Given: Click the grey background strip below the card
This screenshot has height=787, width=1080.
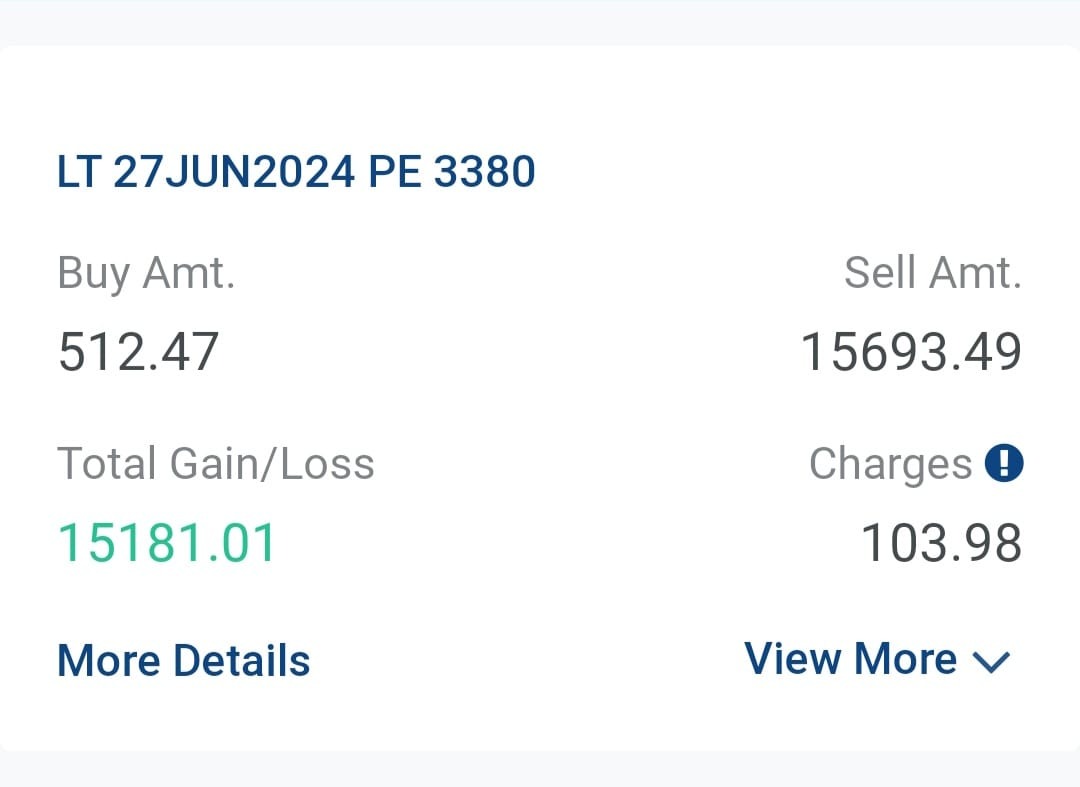Looking at the screenshot, I should (x=540, y=768).
